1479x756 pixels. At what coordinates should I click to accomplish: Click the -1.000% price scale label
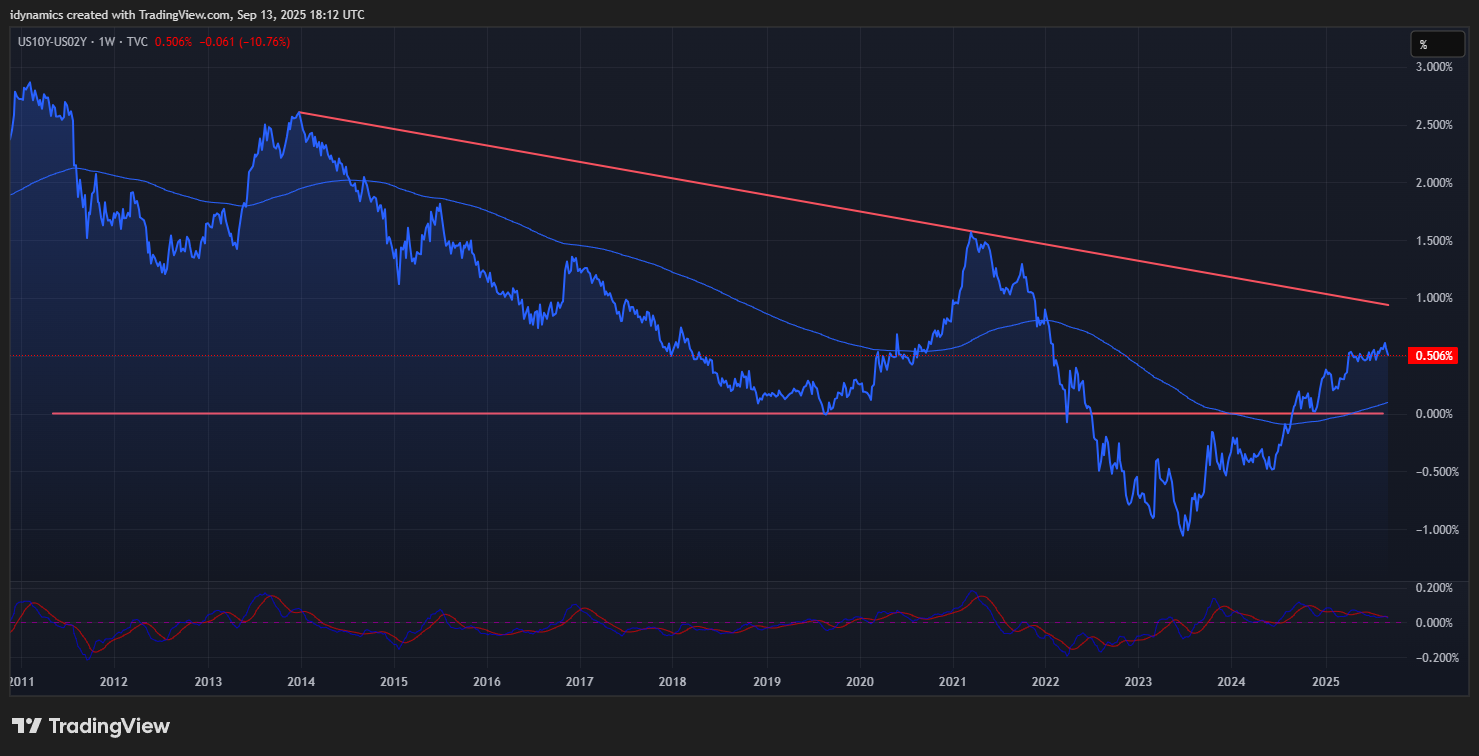click(x=1430, y=529)
